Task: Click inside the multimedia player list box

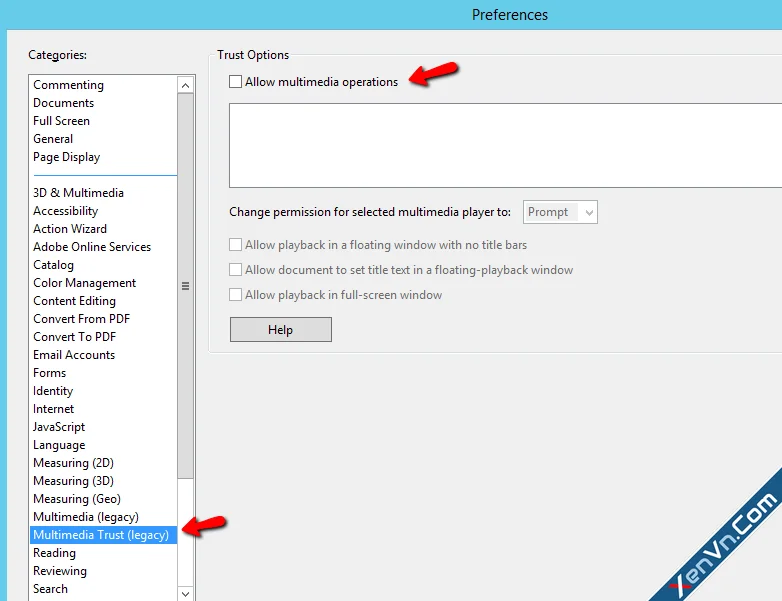Action: click(x=505, y=145)
